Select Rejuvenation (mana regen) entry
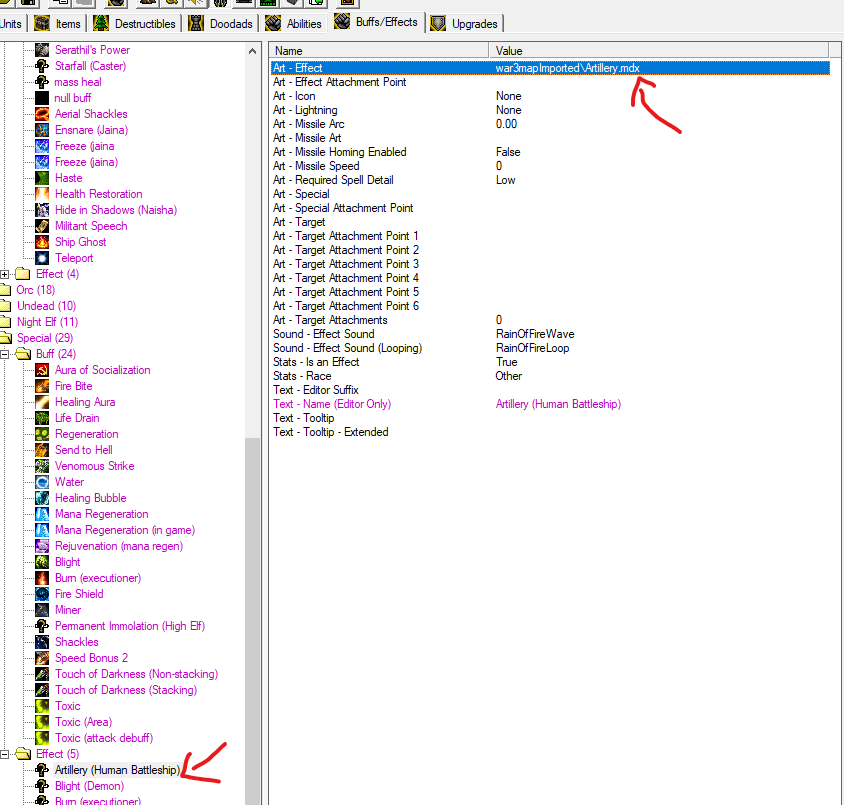The image size is (844, 805). point(119,546)
